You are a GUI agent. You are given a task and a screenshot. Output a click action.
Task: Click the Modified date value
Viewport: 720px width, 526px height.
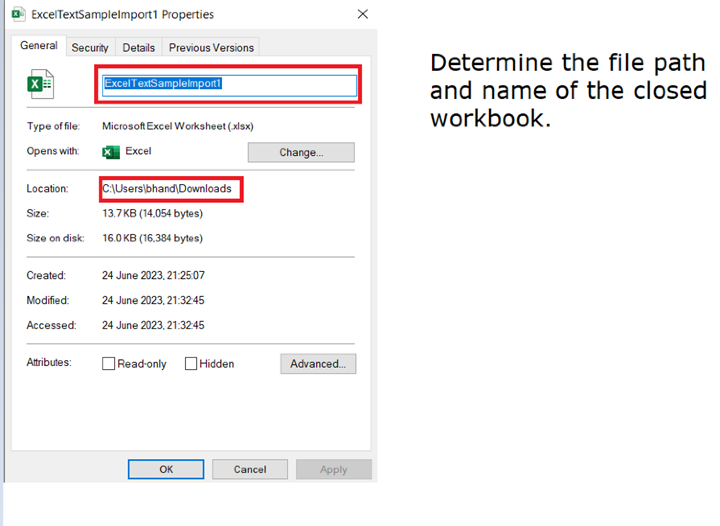coord(153,300)
